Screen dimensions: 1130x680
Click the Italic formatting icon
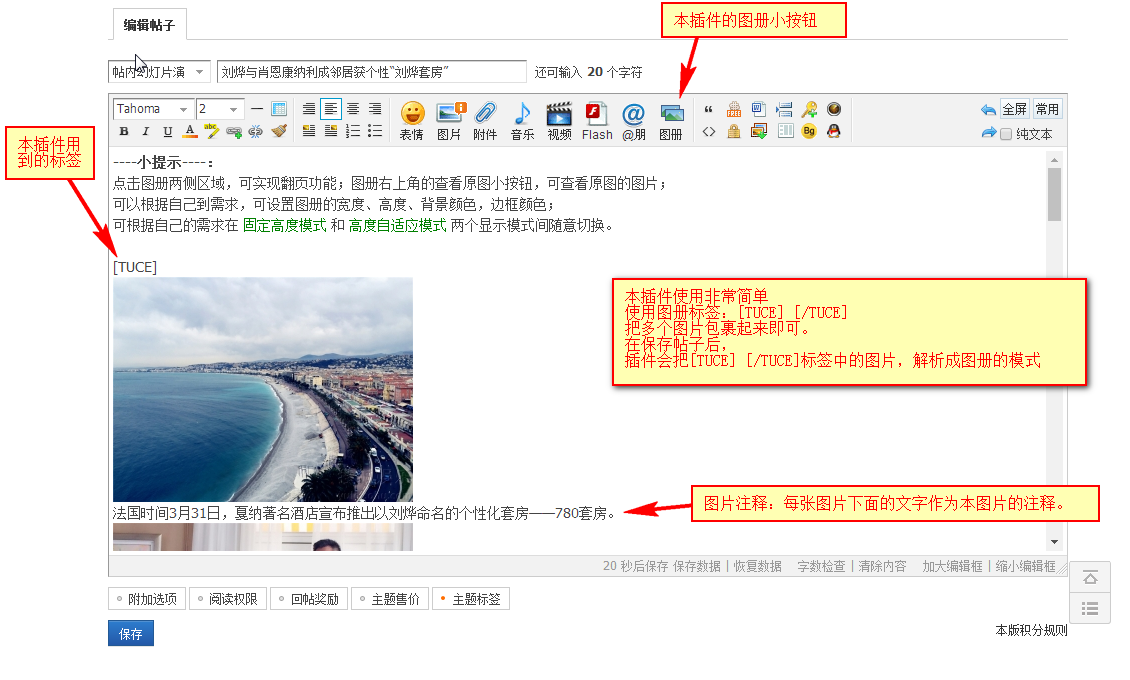point(146,131)
